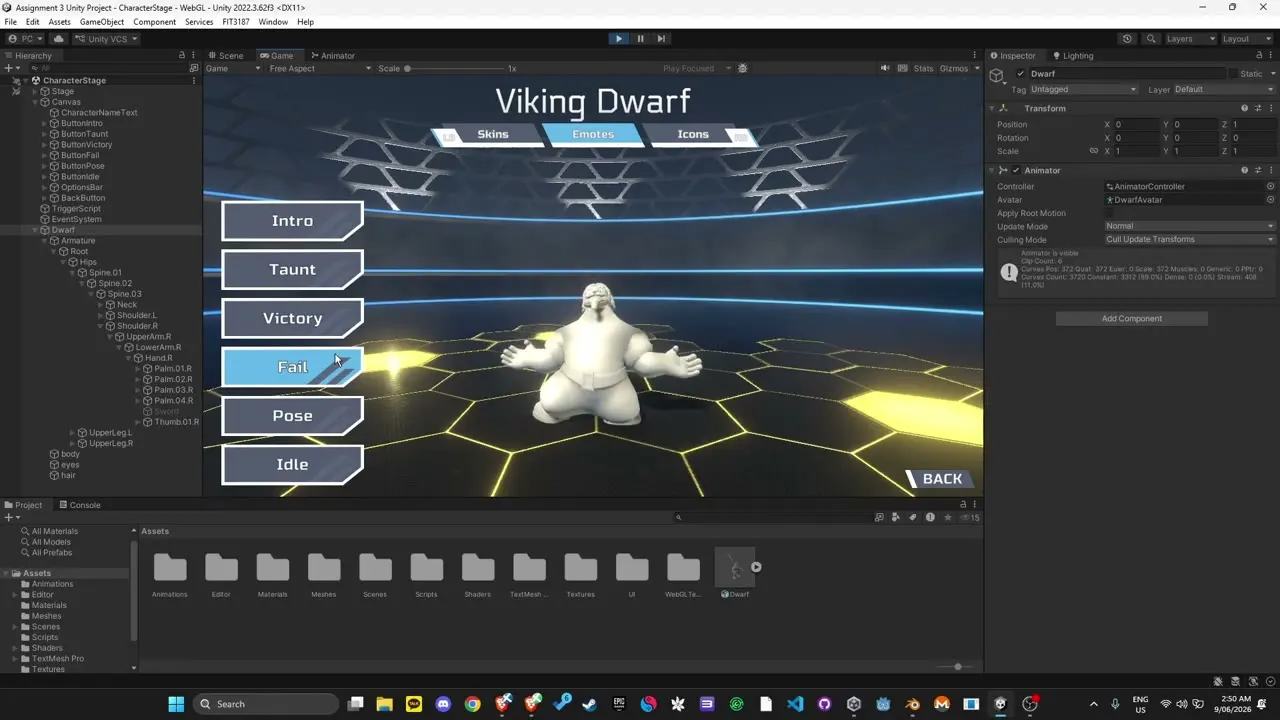Open the Window menu
The width and height of the screenshot is (1280, 720).
coord(273,22)
